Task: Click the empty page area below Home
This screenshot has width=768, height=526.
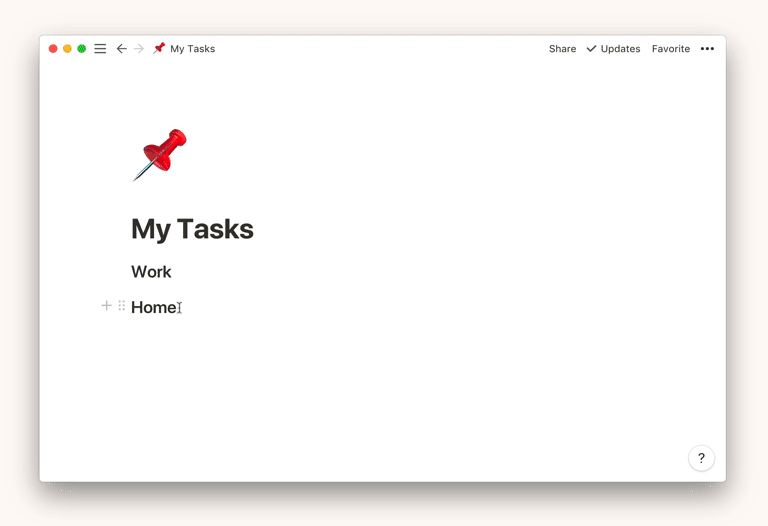Action: click(380, 390)
